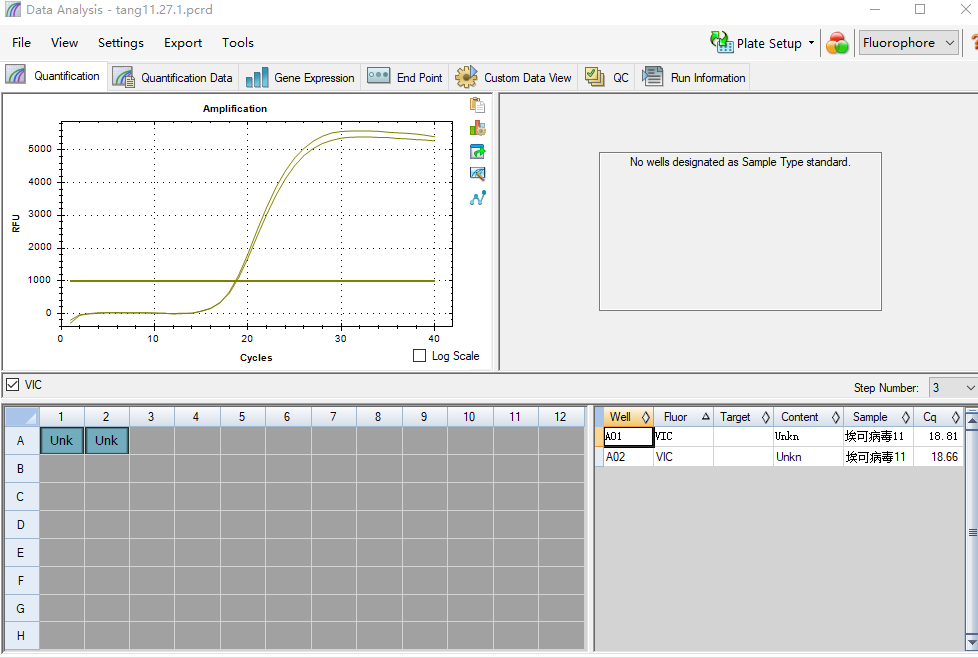978x658 pixels.
Task: Sort by Sample column header arrow
Action: point(905,417)
